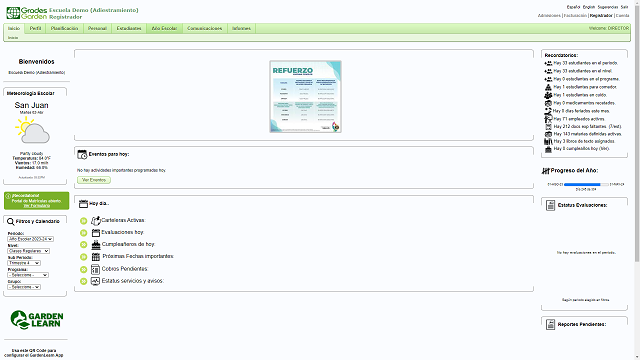The image size is (640, 360).
Task: Switch language to English
Action: click(589, 7)
